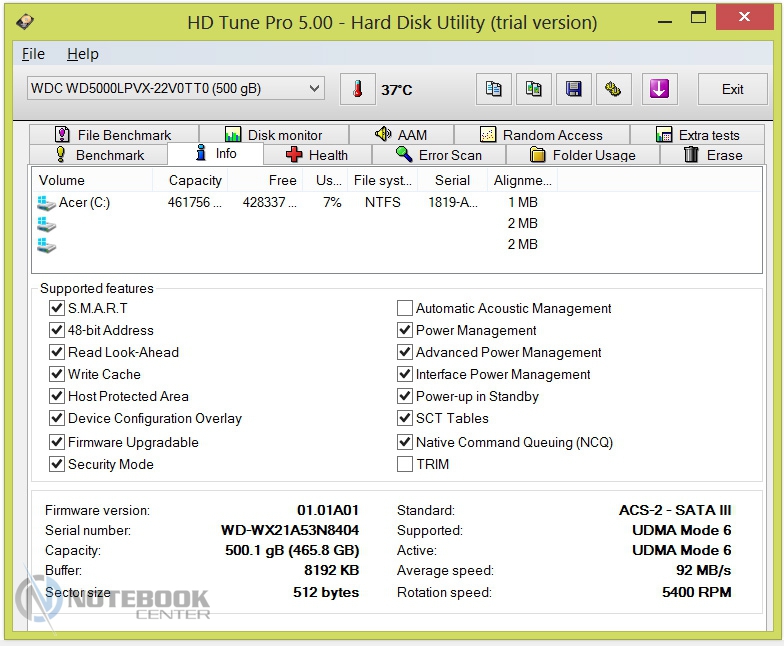Click the Serial column header
Screen dimensions: 784x646
tap(452, 180)
